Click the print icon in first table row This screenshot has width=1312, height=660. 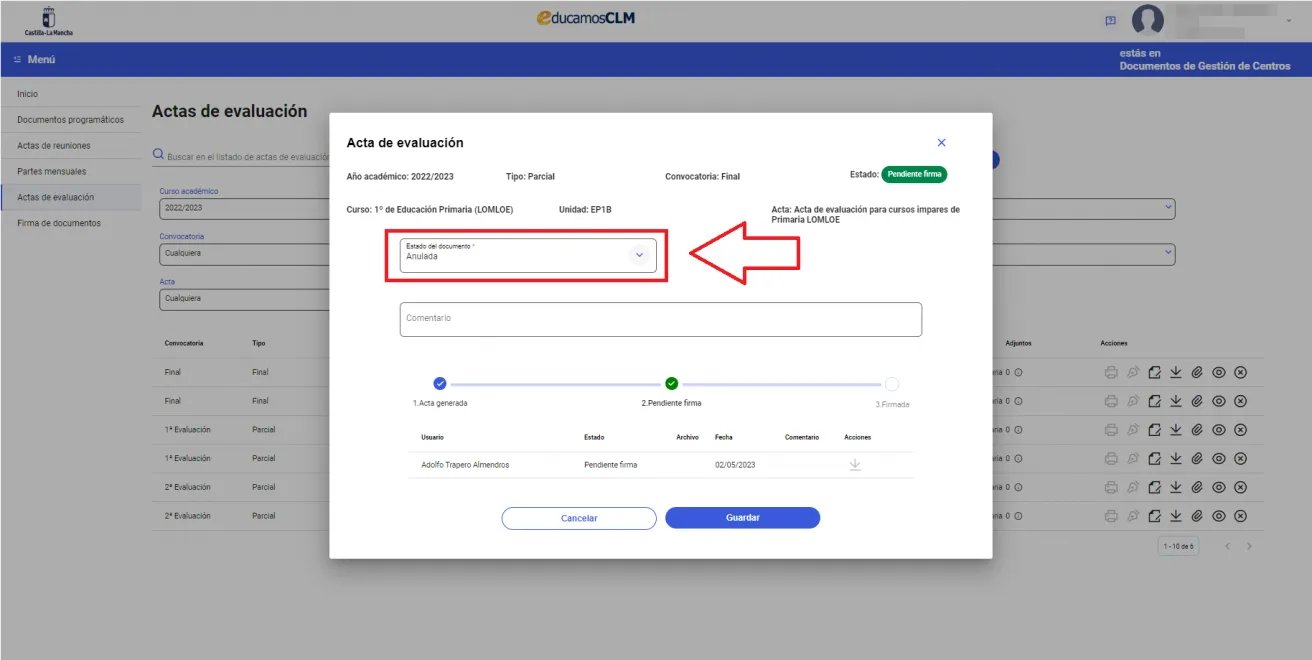point(1111,372)
